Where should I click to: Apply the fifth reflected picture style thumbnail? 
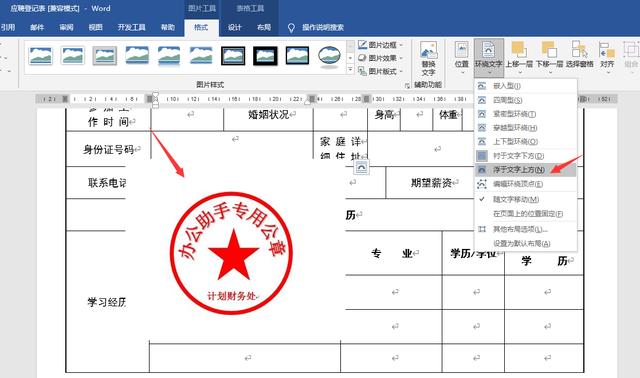point(169,56)
